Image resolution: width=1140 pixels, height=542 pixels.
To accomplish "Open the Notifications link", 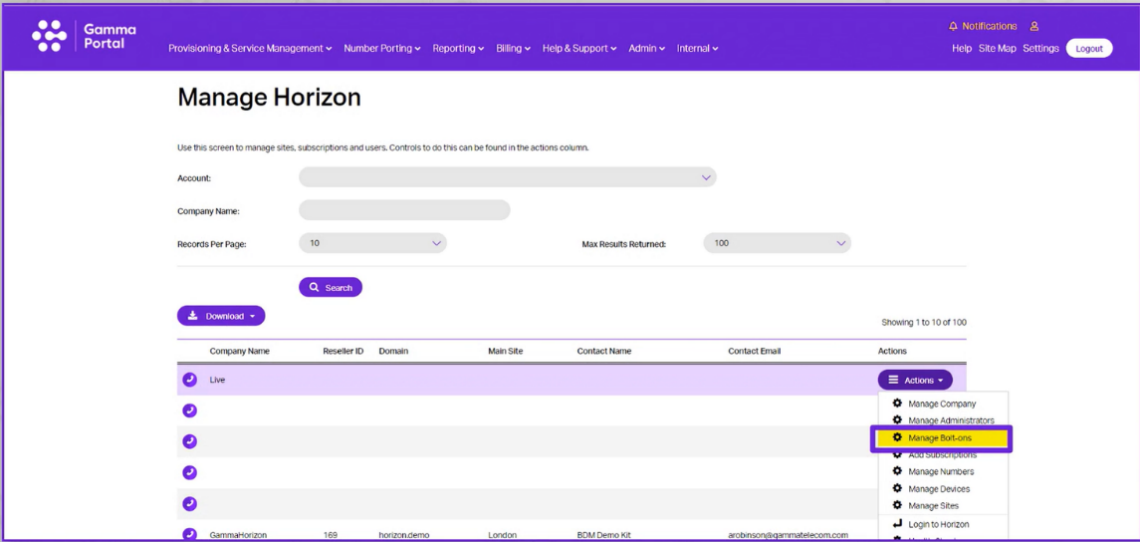I will pyautogui.click(x=983, y=26).
